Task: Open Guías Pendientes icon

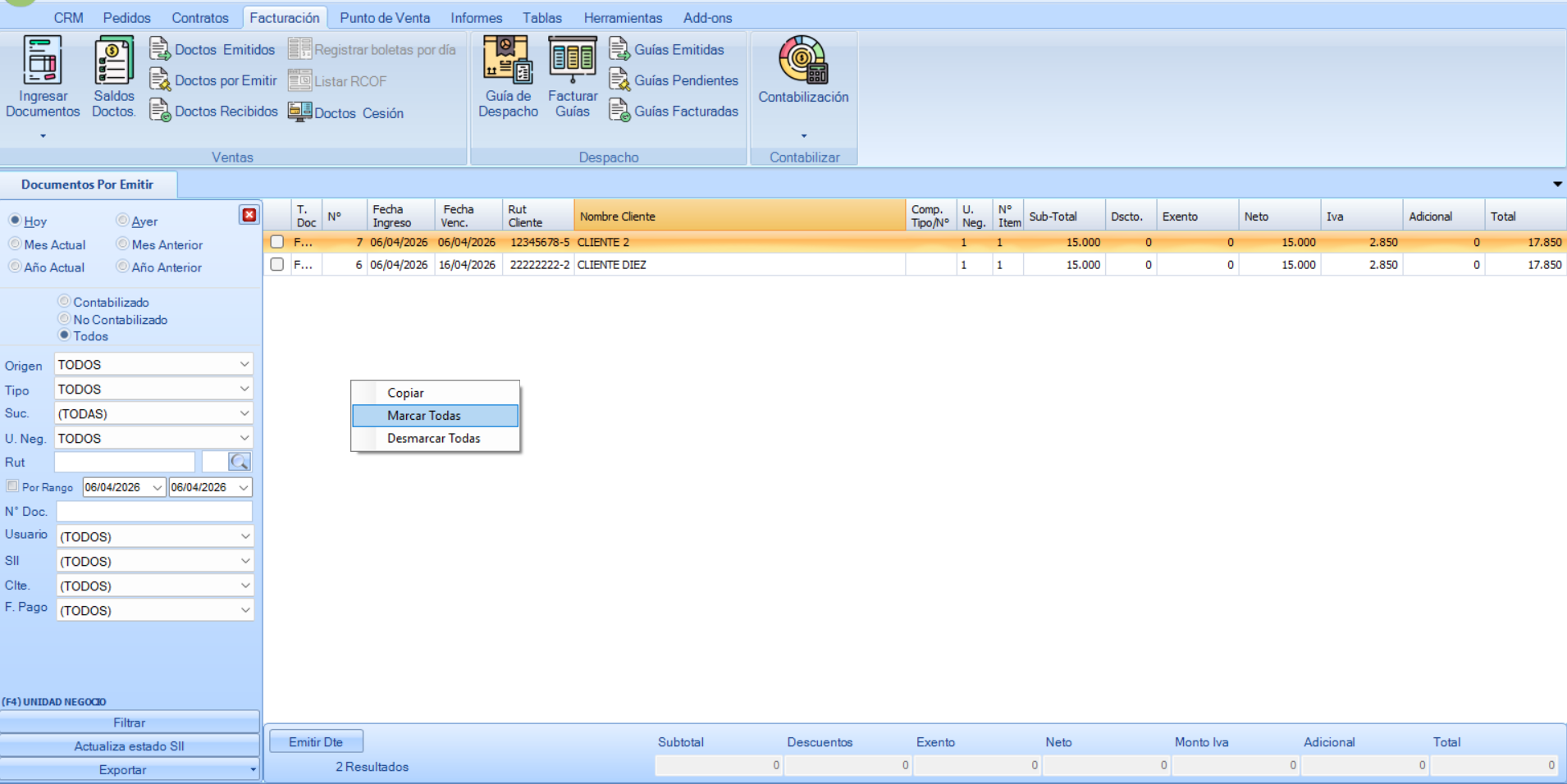Action: pos(619,80)
